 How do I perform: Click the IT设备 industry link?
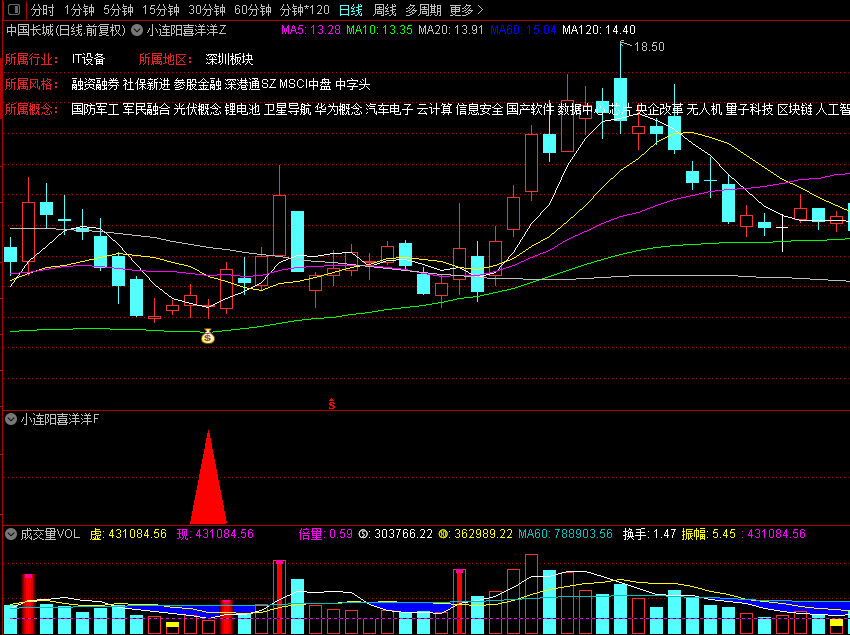coord(88,59)
